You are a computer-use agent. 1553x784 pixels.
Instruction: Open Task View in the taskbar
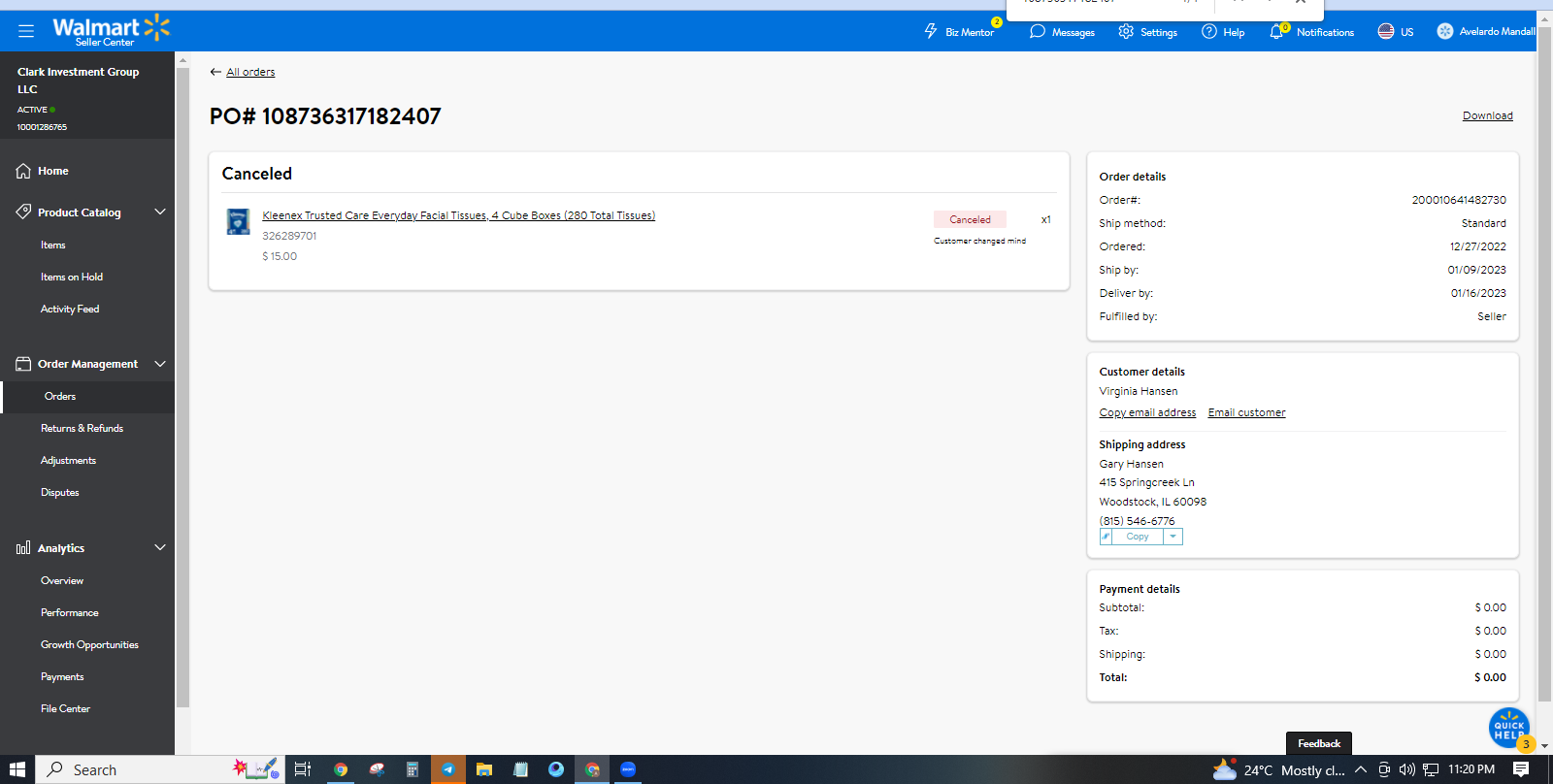pos(303,769)
